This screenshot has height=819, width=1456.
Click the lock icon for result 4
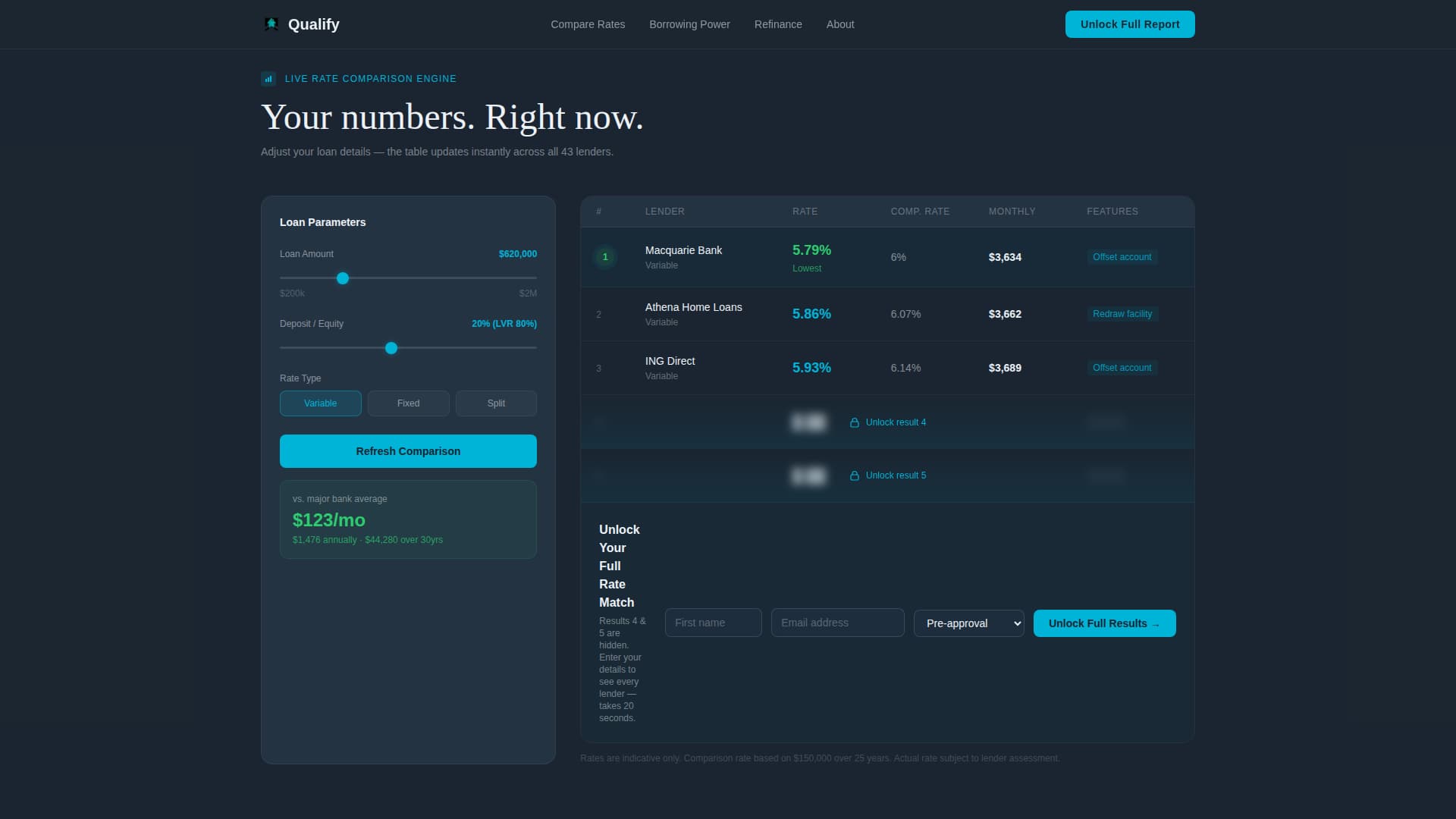855,422
